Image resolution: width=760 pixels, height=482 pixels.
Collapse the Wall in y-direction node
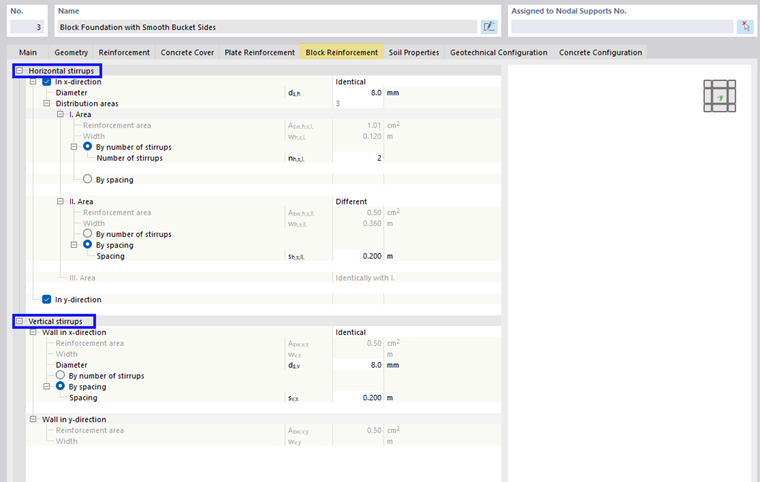pos(33,419)
